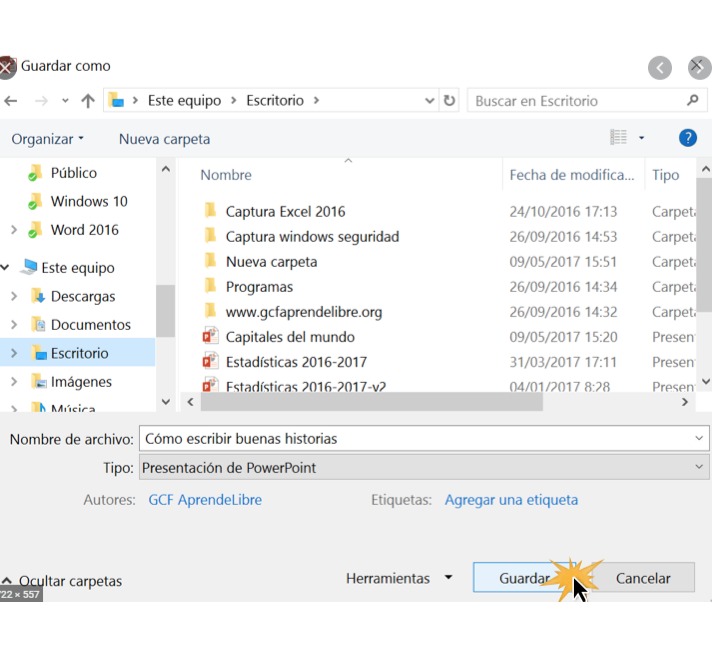This screenshot has width=712, height=652.
Task: Click the horizontal scrollbar in file list
Action: click(370, 402)
